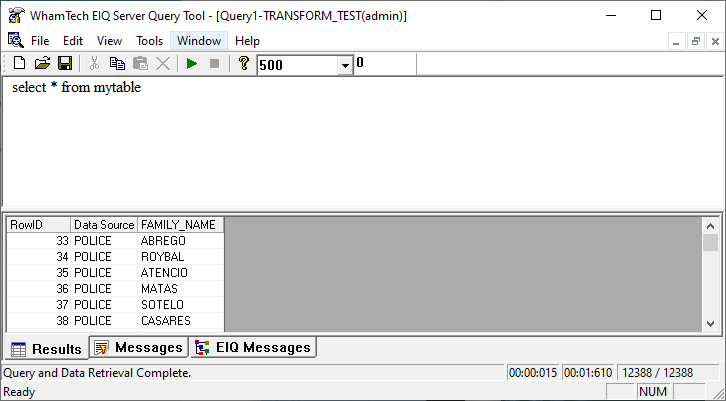Click POLICE cell in row 34

click(x=104, y=257)
